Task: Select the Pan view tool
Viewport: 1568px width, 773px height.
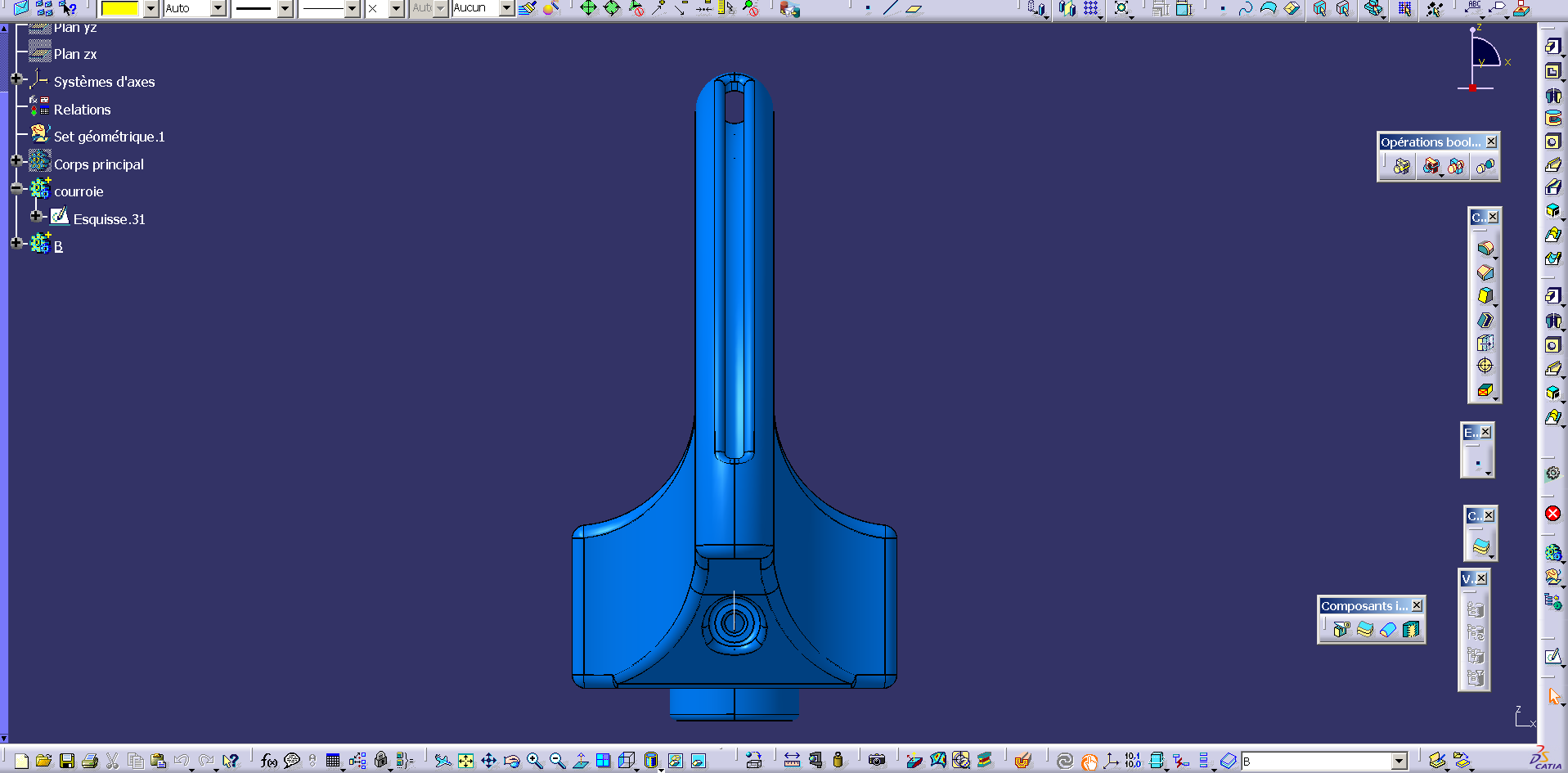Action: tap(488, 761)
